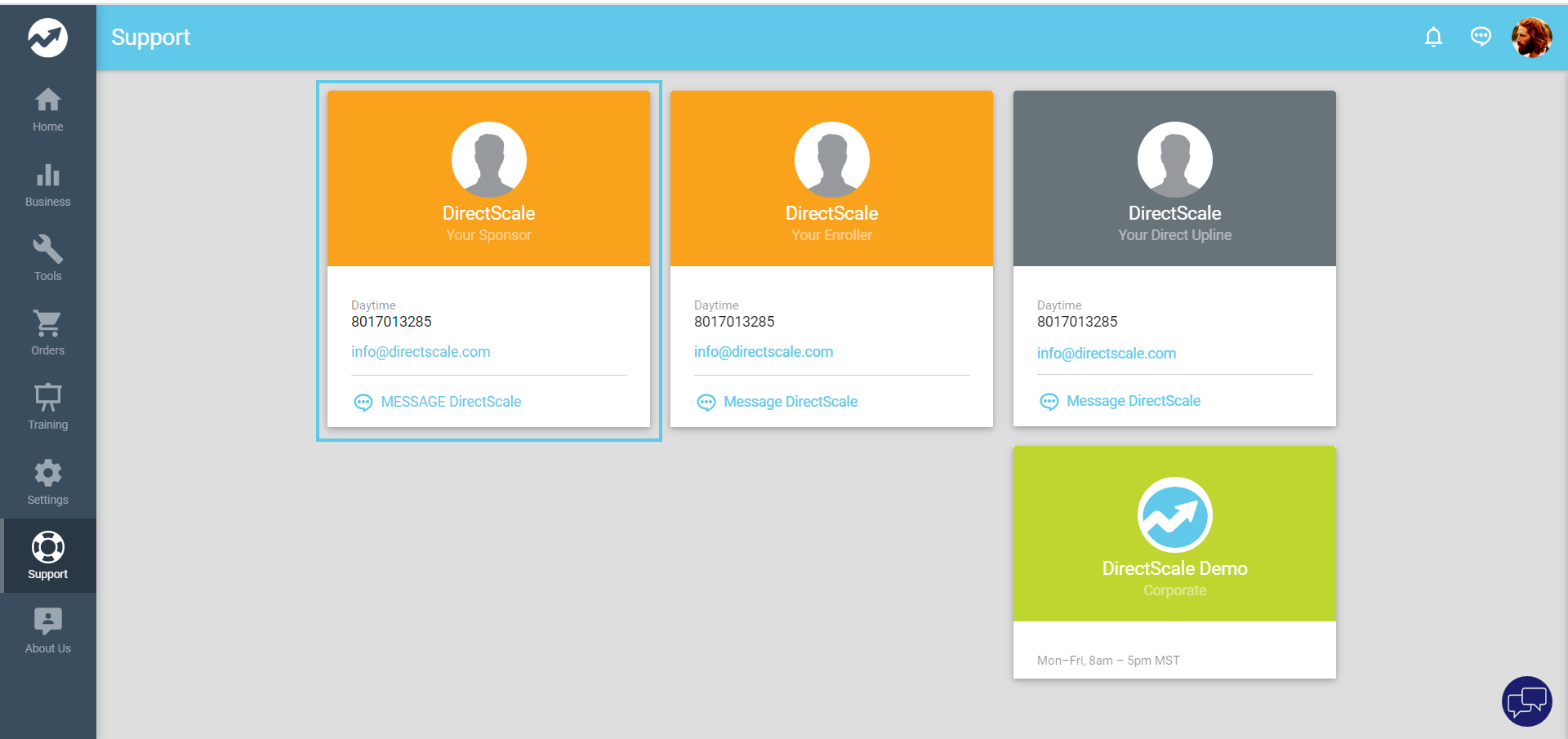Viewport: 1568px width, 739px height.
Task: Open the user profile avatar
Action: 1531,38
